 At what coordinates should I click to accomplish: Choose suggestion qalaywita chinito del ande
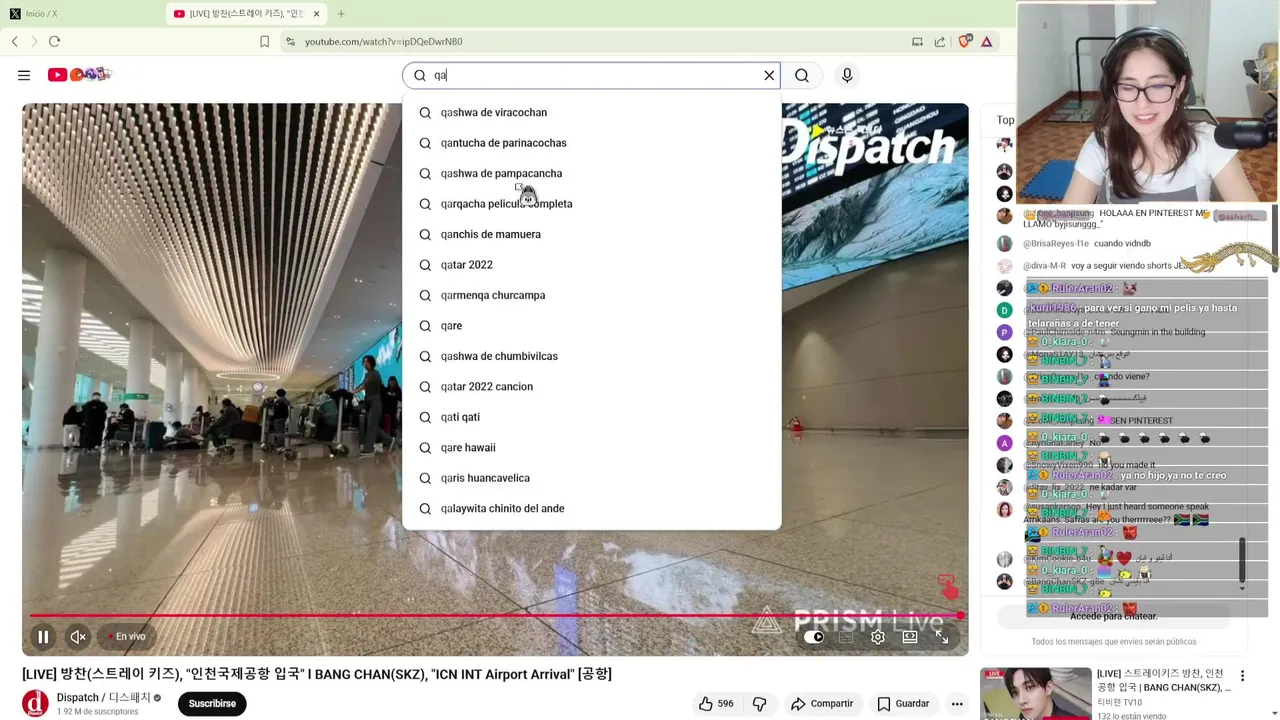(x=591, y=509)
